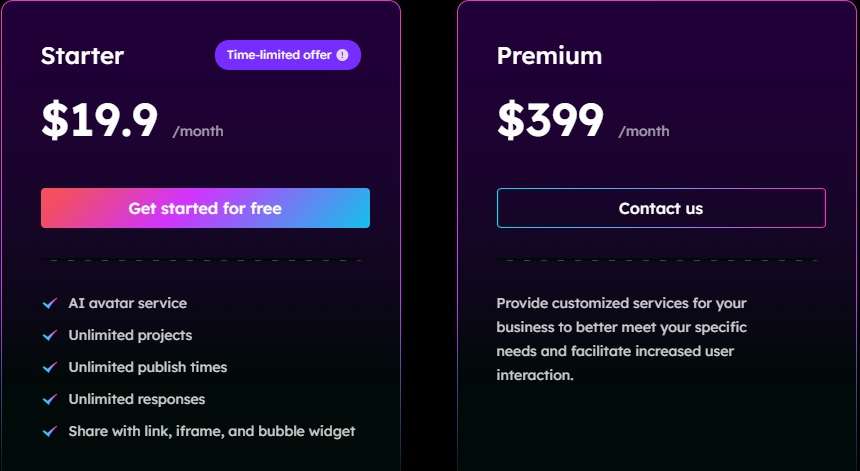This screenshot has height=471, width=860.
Task: Click the AI avatar service feature text
Action: (128, 303)
